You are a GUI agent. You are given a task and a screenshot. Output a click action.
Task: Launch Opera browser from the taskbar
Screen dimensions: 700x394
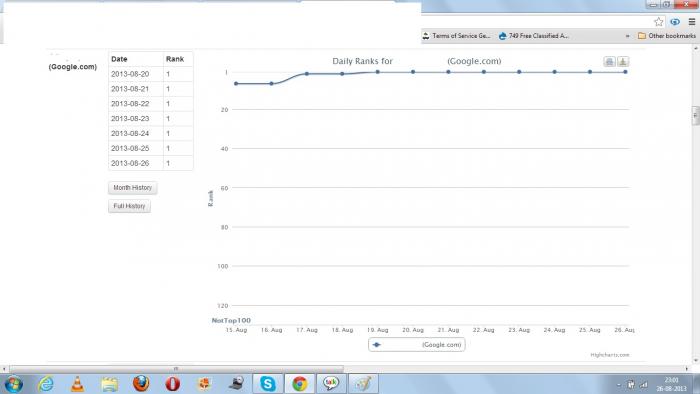pyautogui.click(x=173, y=384)
